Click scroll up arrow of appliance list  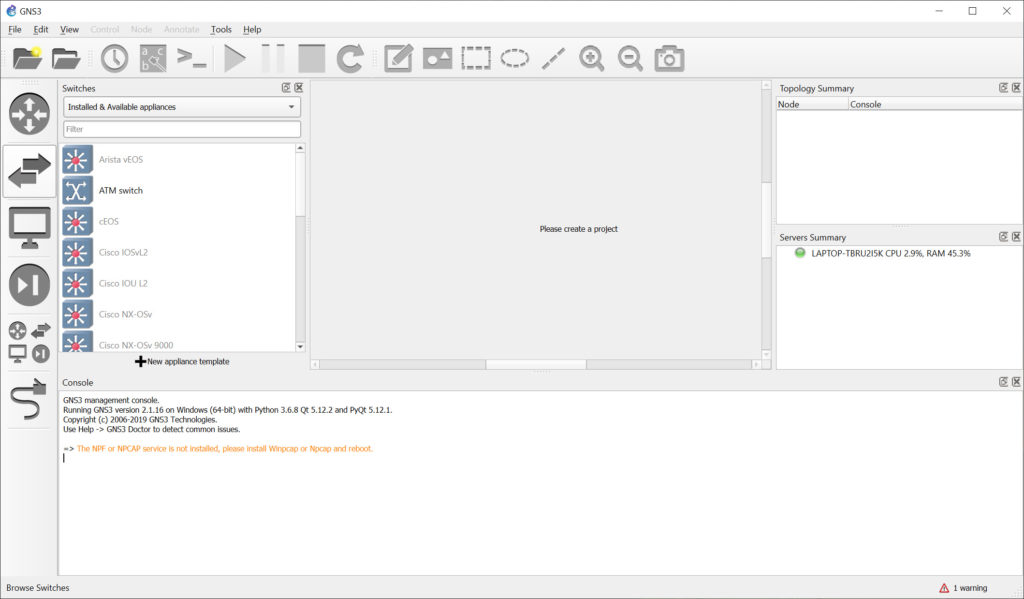300,148
